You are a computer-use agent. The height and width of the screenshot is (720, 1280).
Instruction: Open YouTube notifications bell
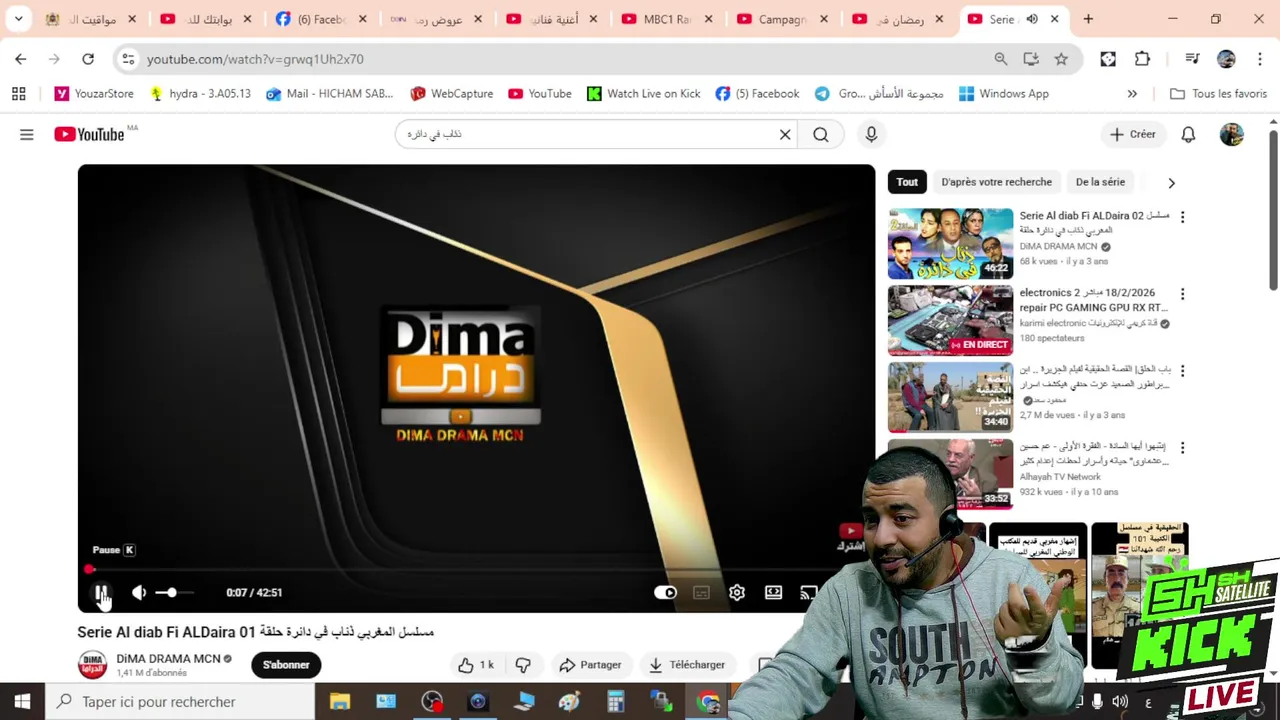click(1188, 134)
